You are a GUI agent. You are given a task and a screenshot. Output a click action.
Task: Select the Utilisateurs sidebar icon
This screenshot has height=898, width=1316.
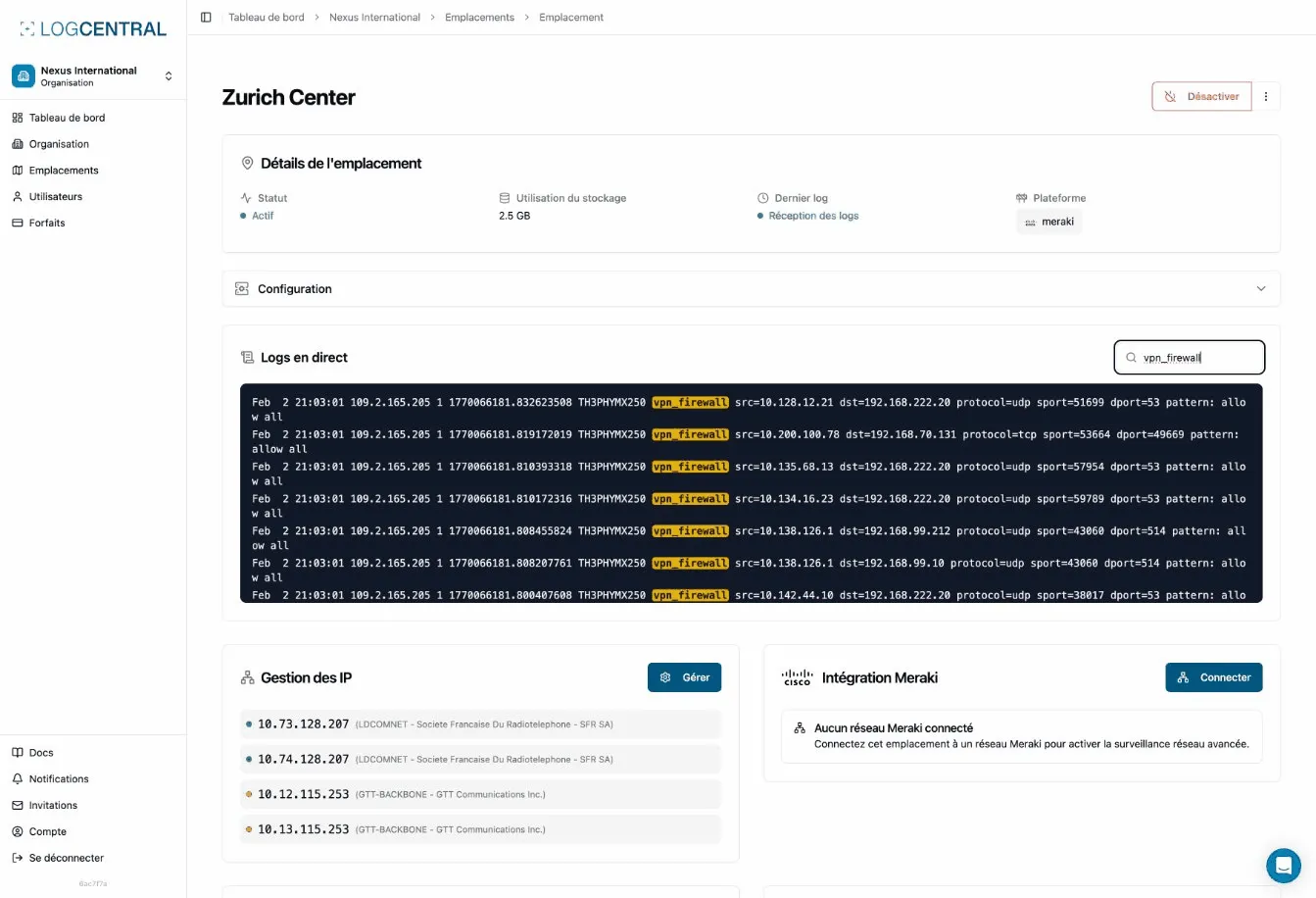tap(18, 196)
